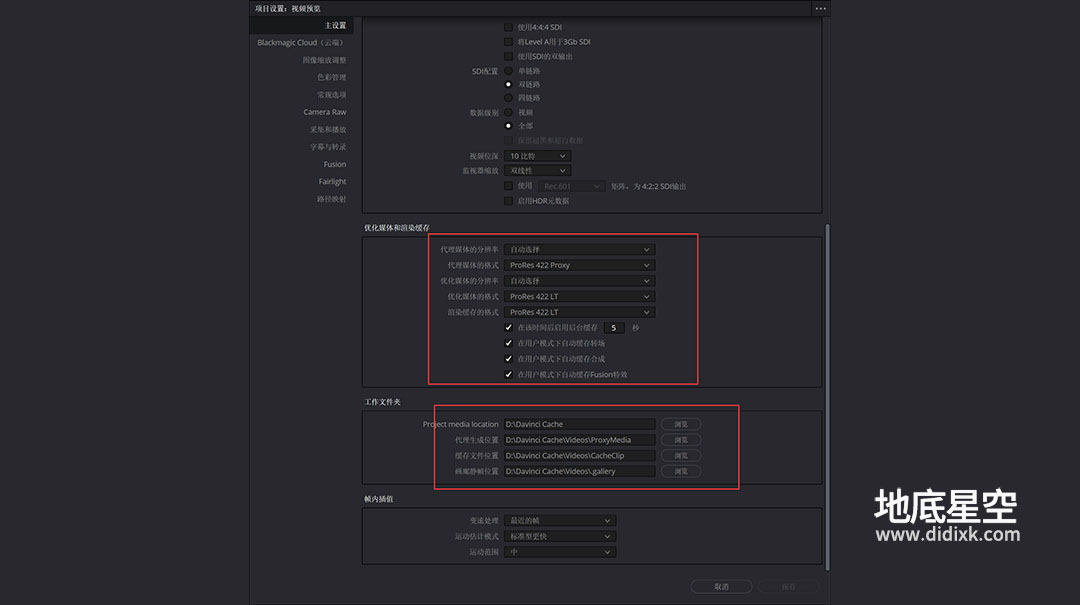The width and height of the screenshot is (1080, 605).
Task: Enable 使用SDI的双输出 checkbox
Action: (x=508, y=57)
